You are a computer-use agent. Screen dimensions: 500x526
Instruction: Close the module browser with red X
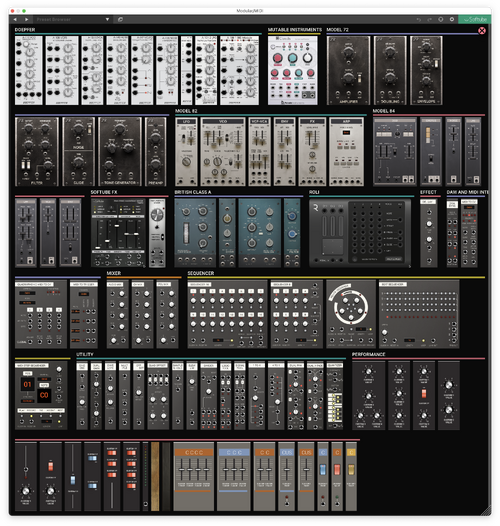tap(482, 31)
